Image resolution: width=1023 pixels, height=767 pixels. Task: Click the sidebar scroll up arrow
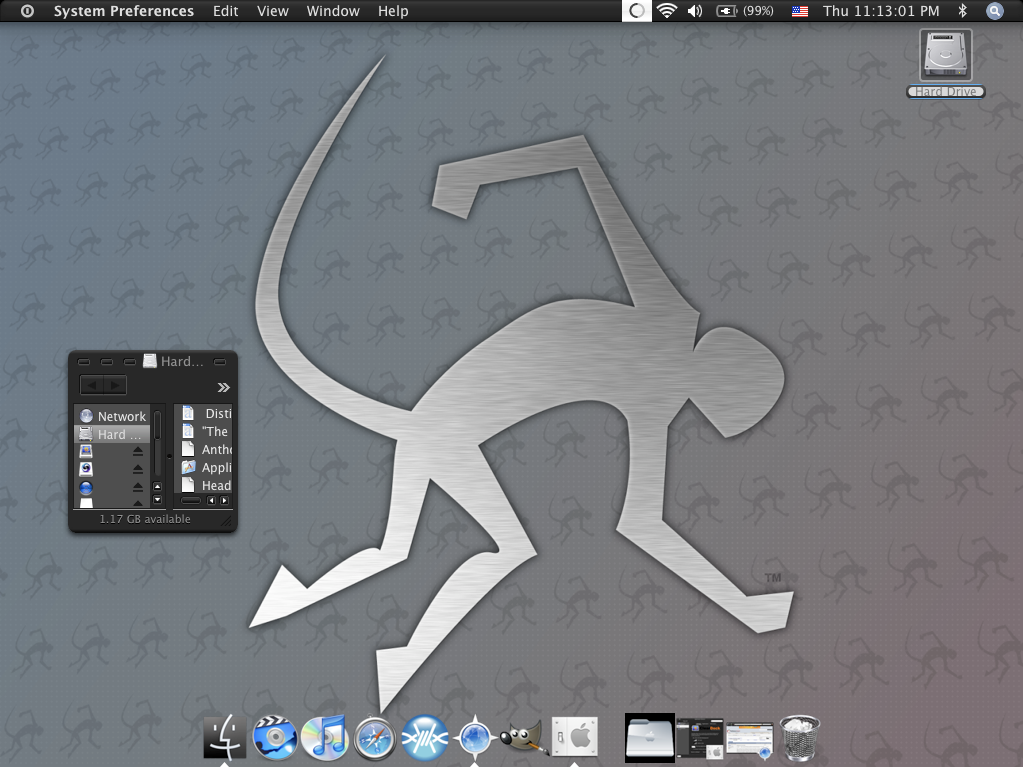tap(157, 487)
